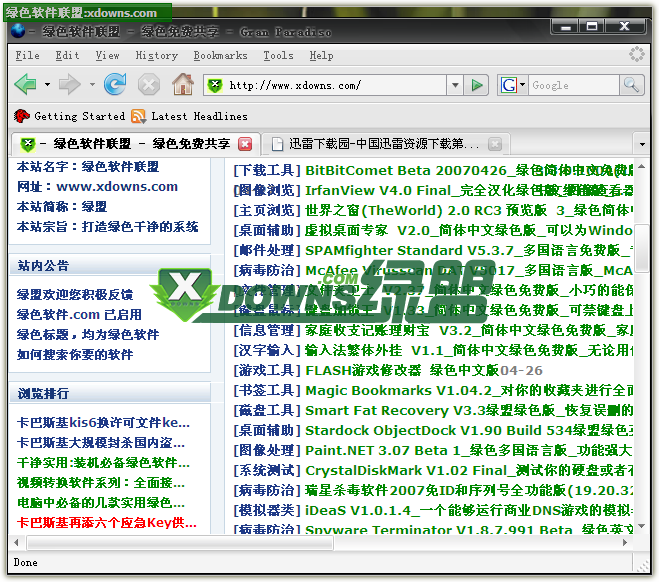The image size is (659, 582).
Task: Click the green Back arrow button
Action: point(26,84)
